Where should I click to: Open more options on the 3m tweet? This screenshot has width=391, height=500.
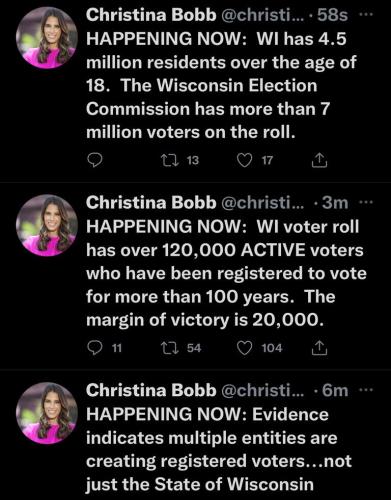366,203
